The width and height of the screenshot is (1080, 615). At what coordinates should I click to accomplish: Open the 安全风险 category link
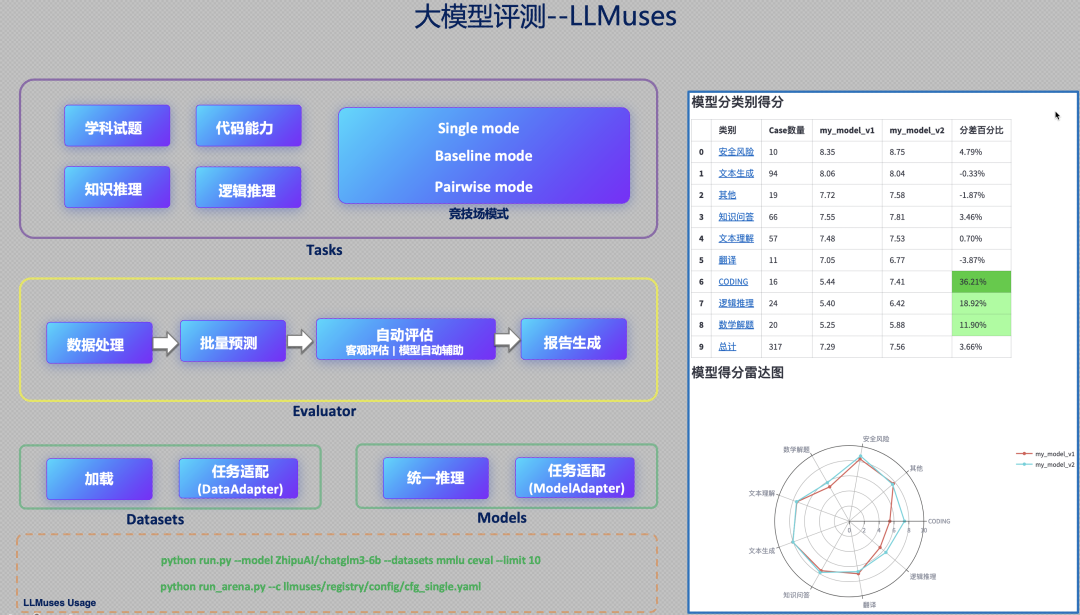point(736,152)
